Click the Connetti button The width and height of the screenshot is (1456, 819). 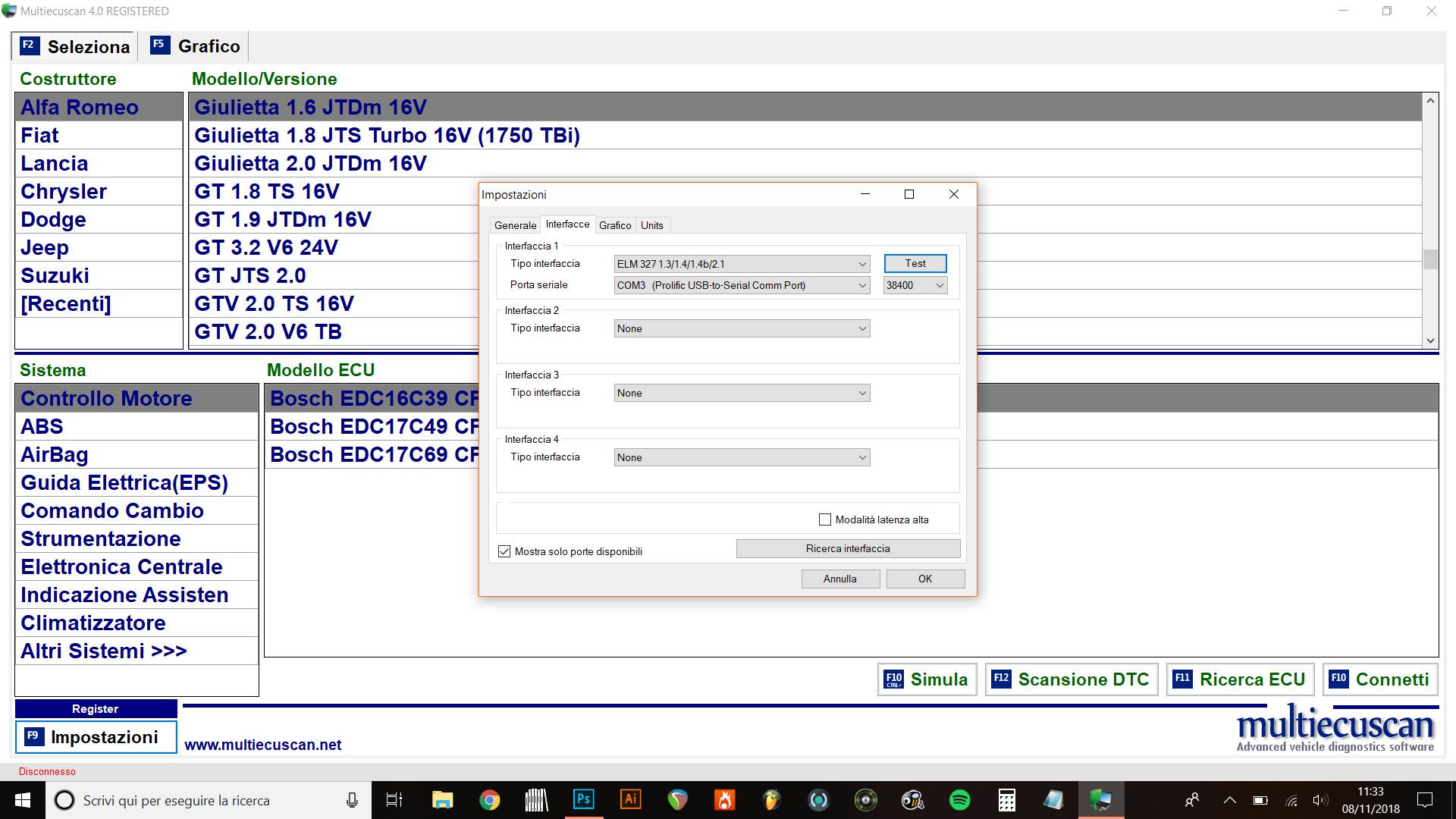click(1380, 679)
